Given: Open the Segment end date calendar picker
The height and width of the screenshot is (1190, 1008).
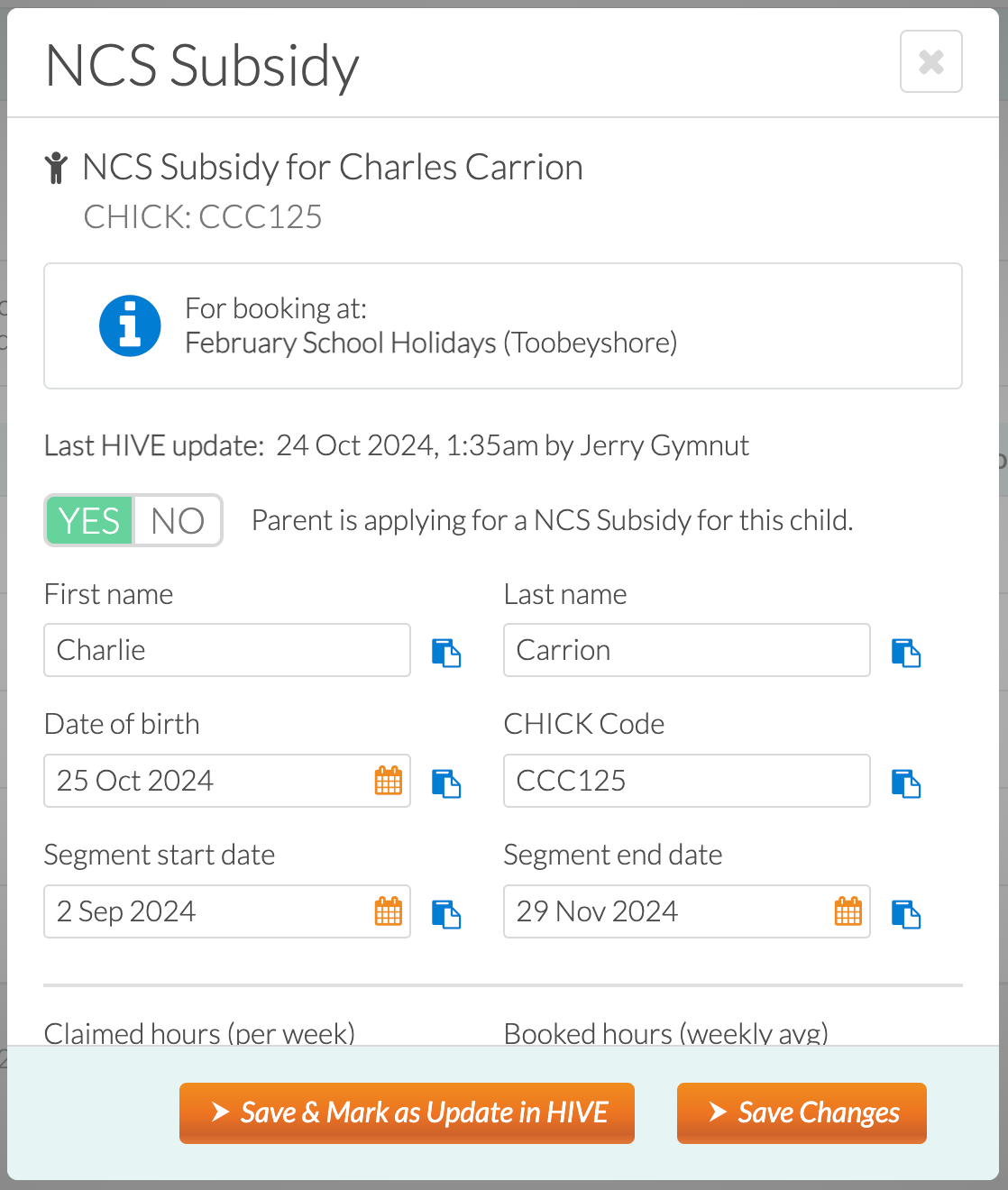Looking at the screenshot, I should [848, 911].
